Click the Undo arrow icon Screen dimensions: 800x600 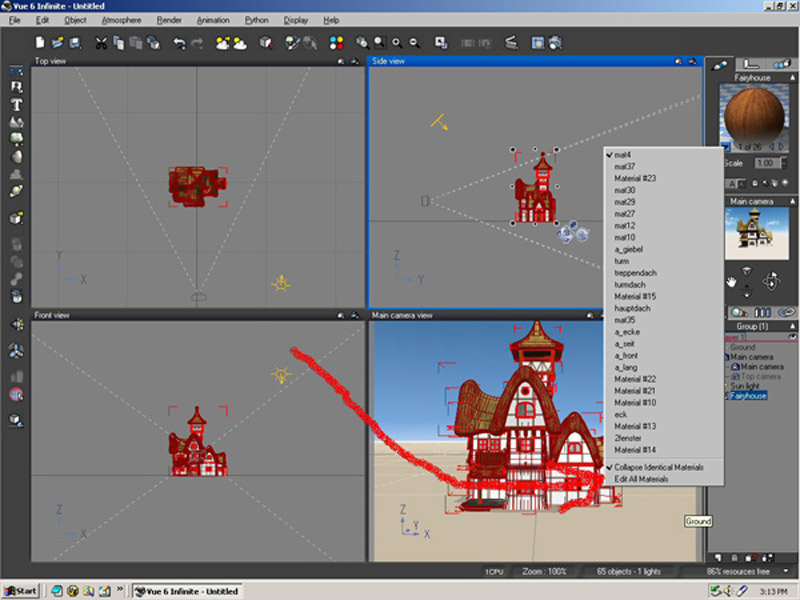tap(179, 43)
